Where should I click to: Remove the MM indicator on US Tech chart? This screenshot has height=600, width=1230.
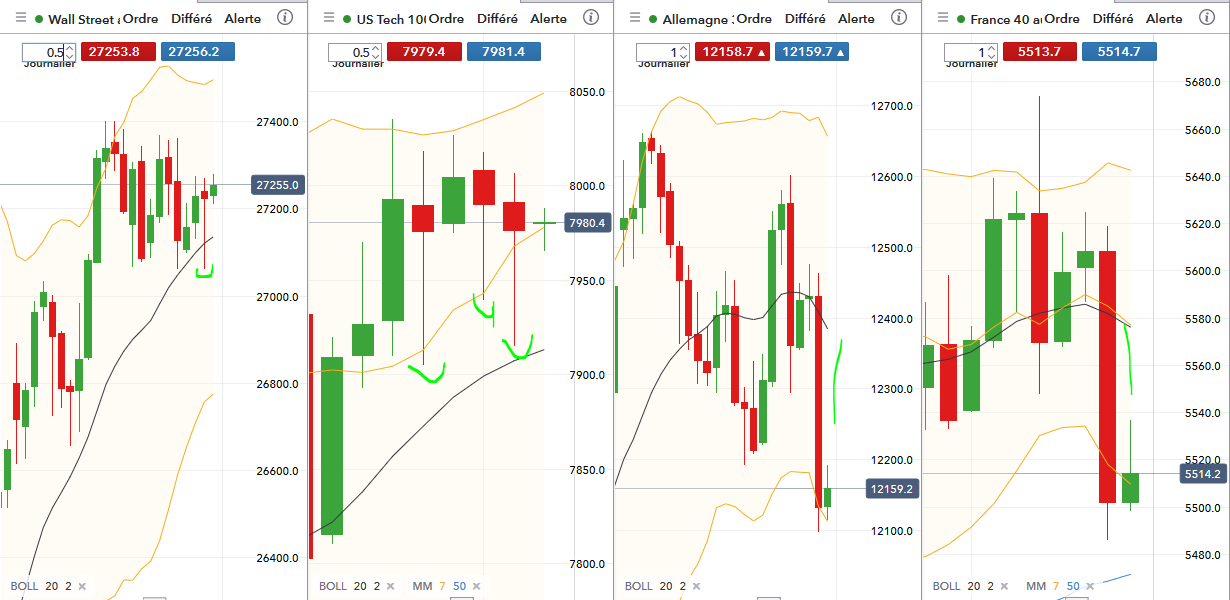click(474, 586)
